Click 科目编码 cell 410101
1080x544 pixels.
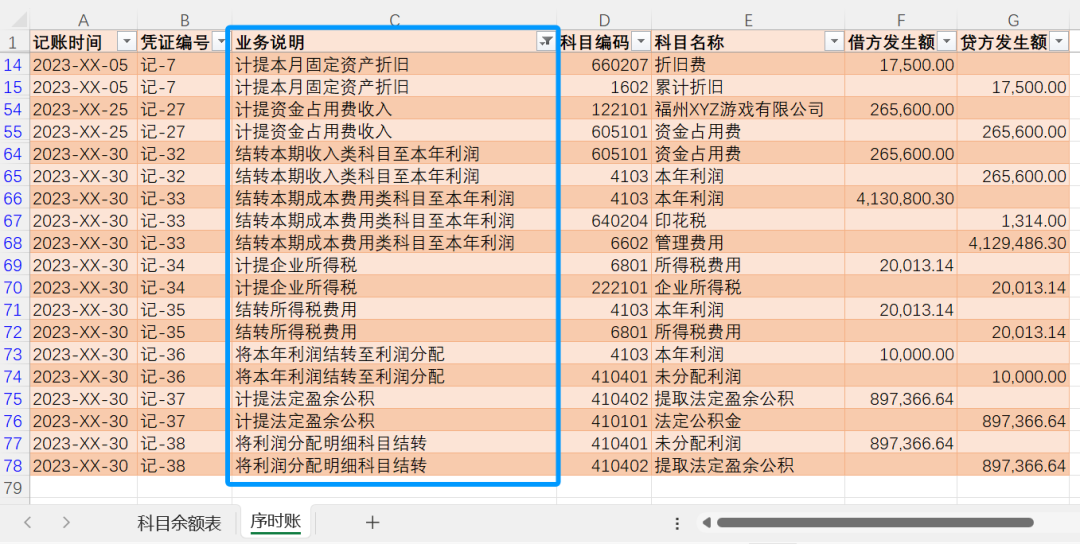(604, 421)
